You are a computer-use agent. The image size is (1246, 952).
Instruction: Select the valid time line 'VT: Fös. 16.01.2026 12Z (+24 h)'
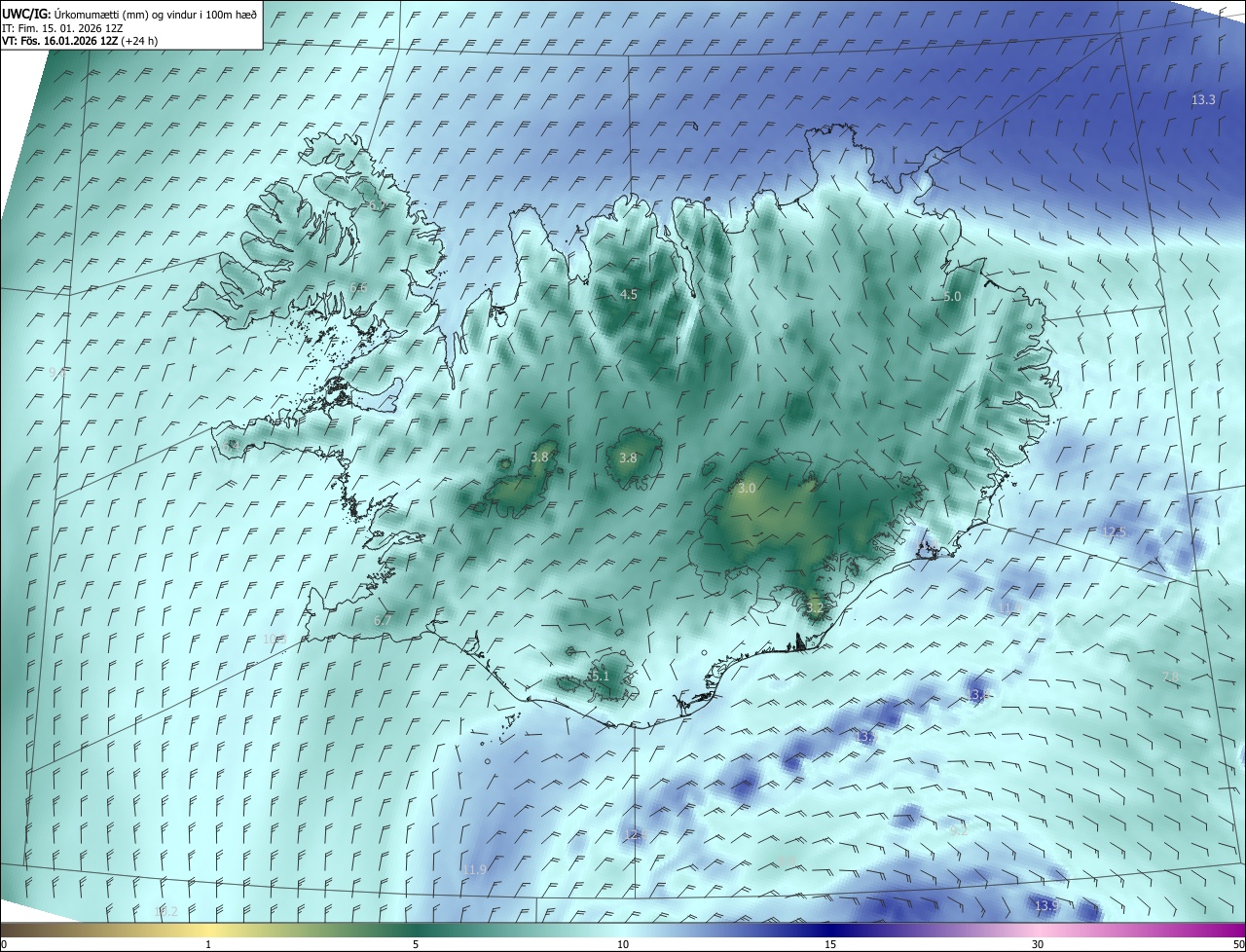tap(80, 41)
